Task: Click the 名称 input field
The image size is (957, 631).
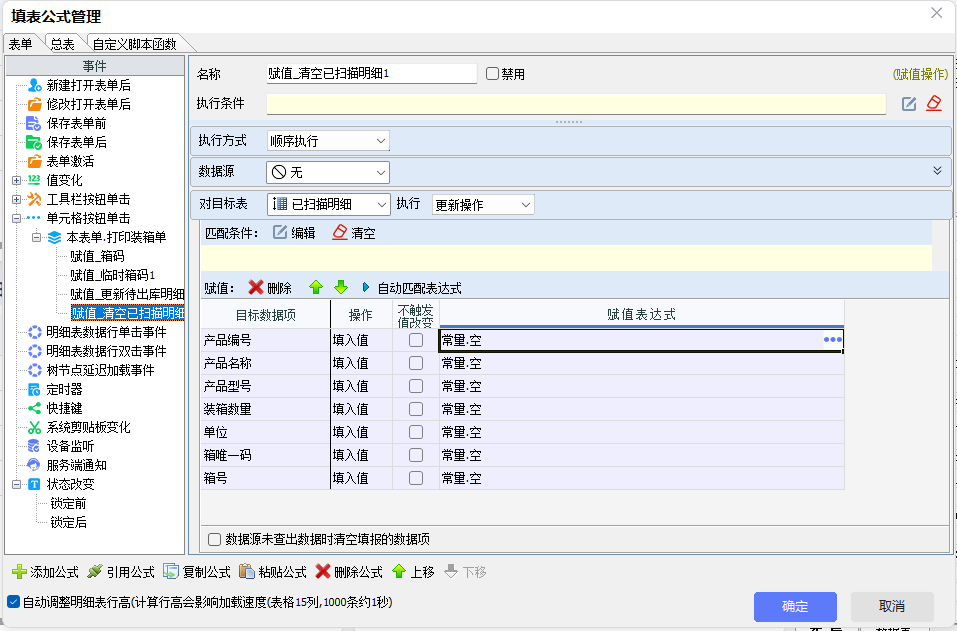Action: point(372,74)
